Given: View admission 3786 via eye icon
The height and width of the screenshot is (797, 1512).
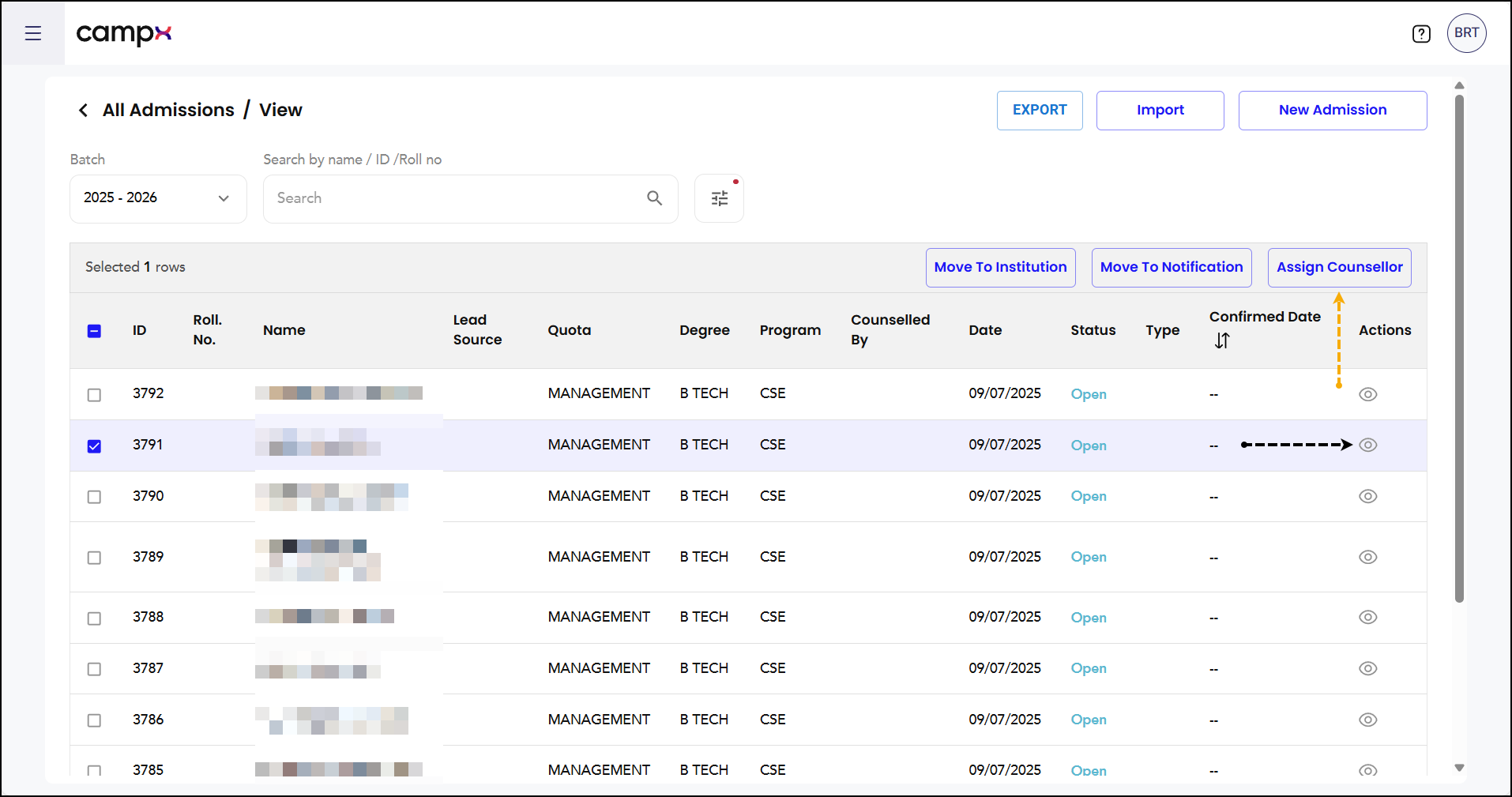Looking at the screenshot, I should tap(1368, 720).
